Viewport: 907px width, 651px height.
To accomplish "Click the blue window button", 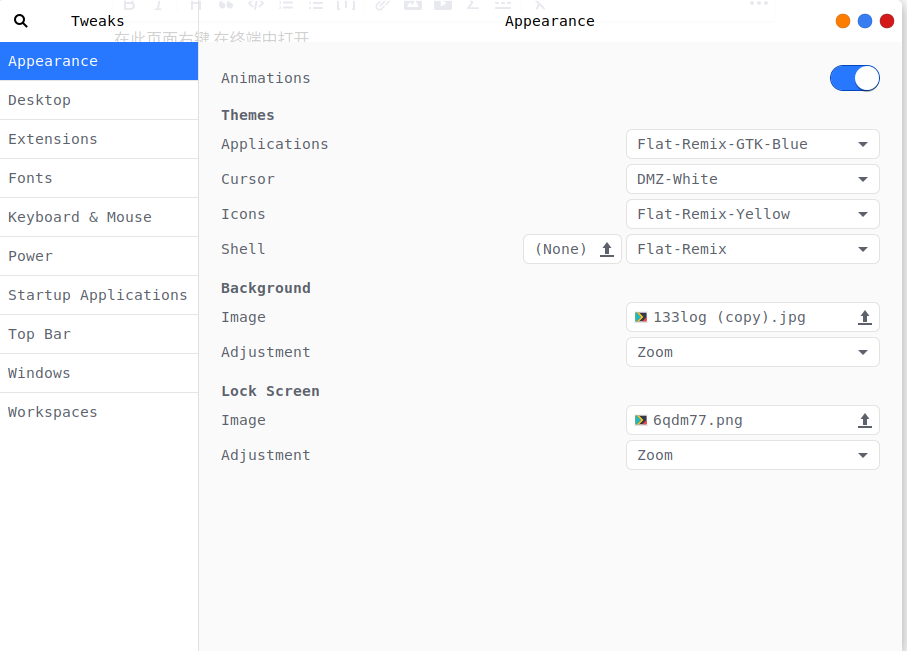I will (865, 21).
